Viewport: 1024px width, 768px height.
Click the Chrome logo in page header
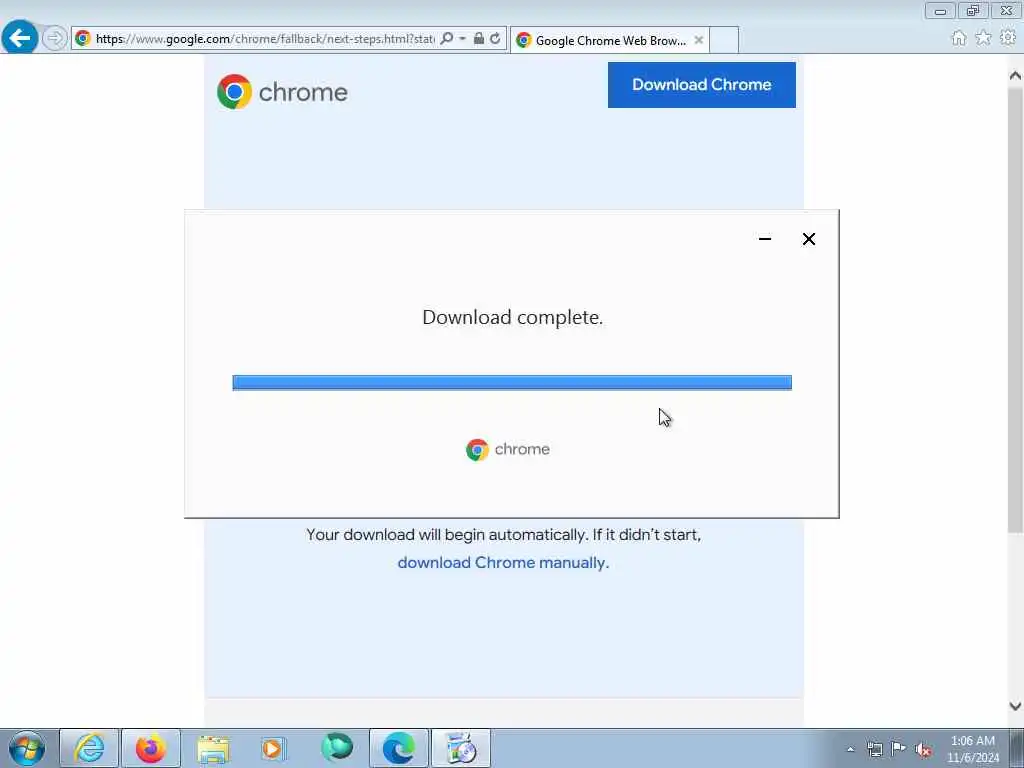(282, 92)
